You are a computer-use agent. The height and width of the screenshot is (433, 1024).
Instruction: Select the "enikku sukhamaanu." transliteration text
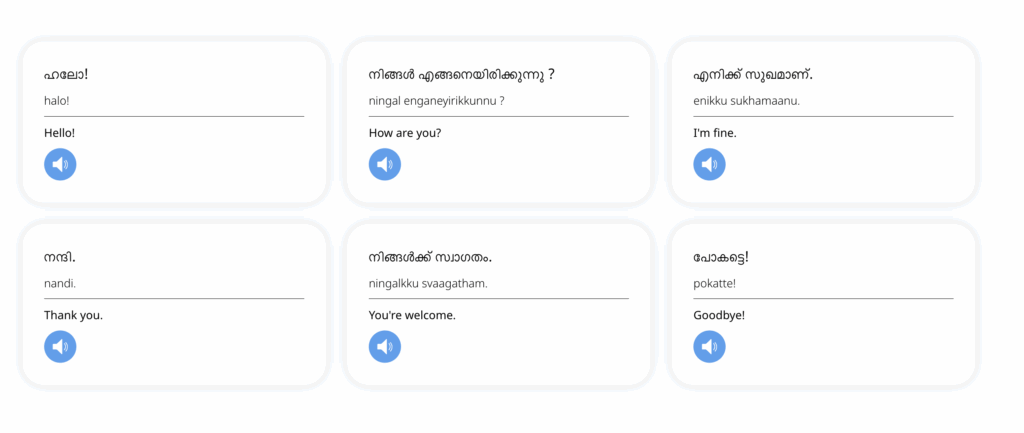click(x=746, y=100)
